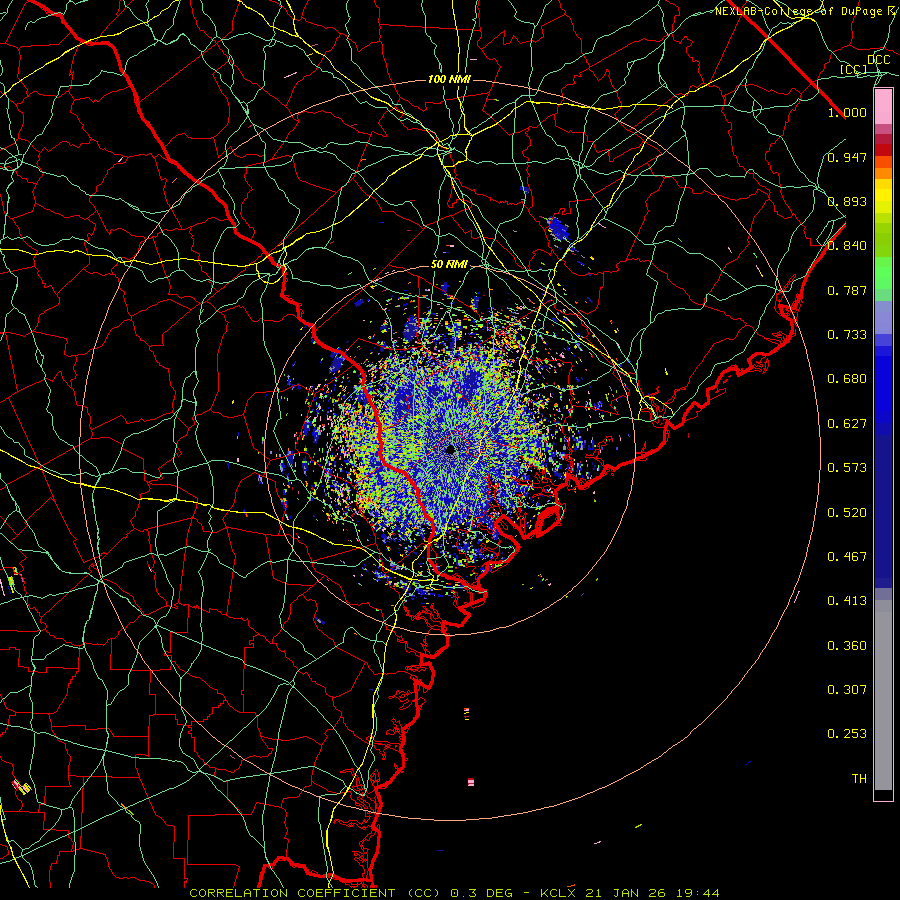Select the 0.733 legend value
This screenshot has width=900, height=900.
847,335
